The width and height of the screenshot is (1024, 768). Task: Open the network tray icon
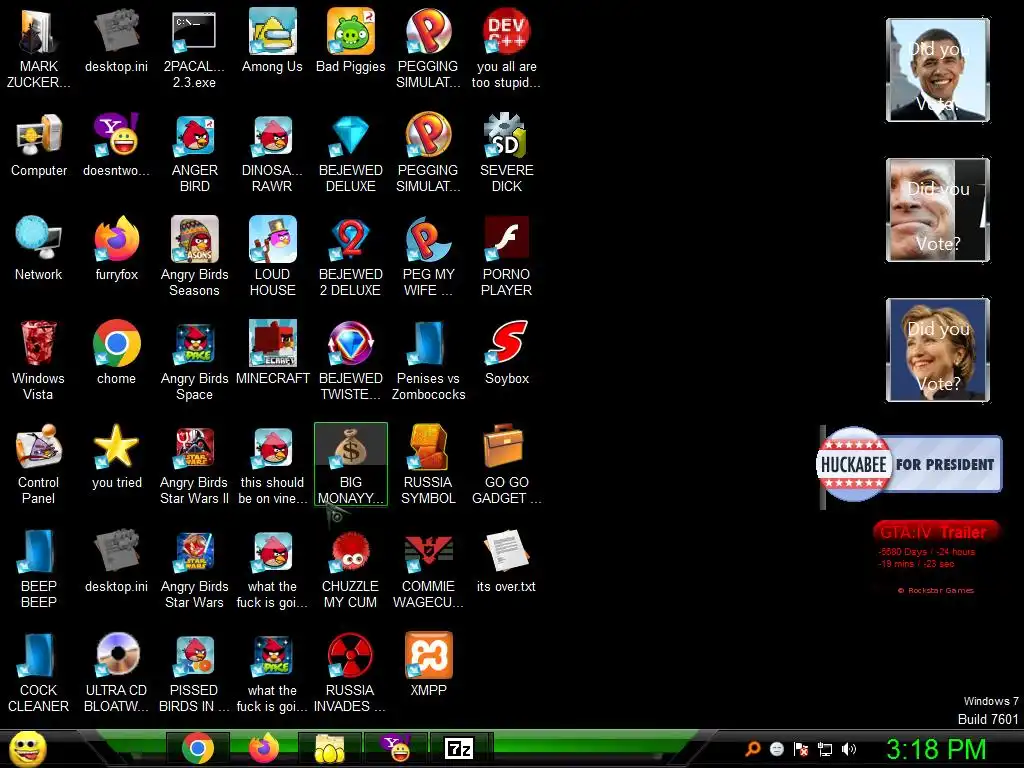[x=825, y=749]
